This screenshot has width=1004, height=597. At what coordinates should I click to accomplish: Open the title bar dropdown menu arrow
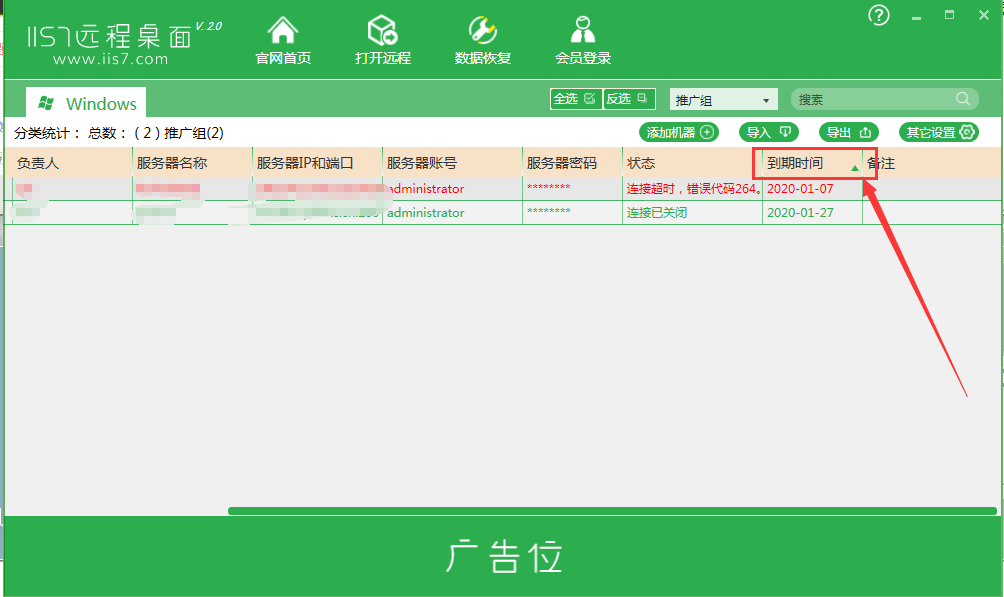[x=918, y=16]
